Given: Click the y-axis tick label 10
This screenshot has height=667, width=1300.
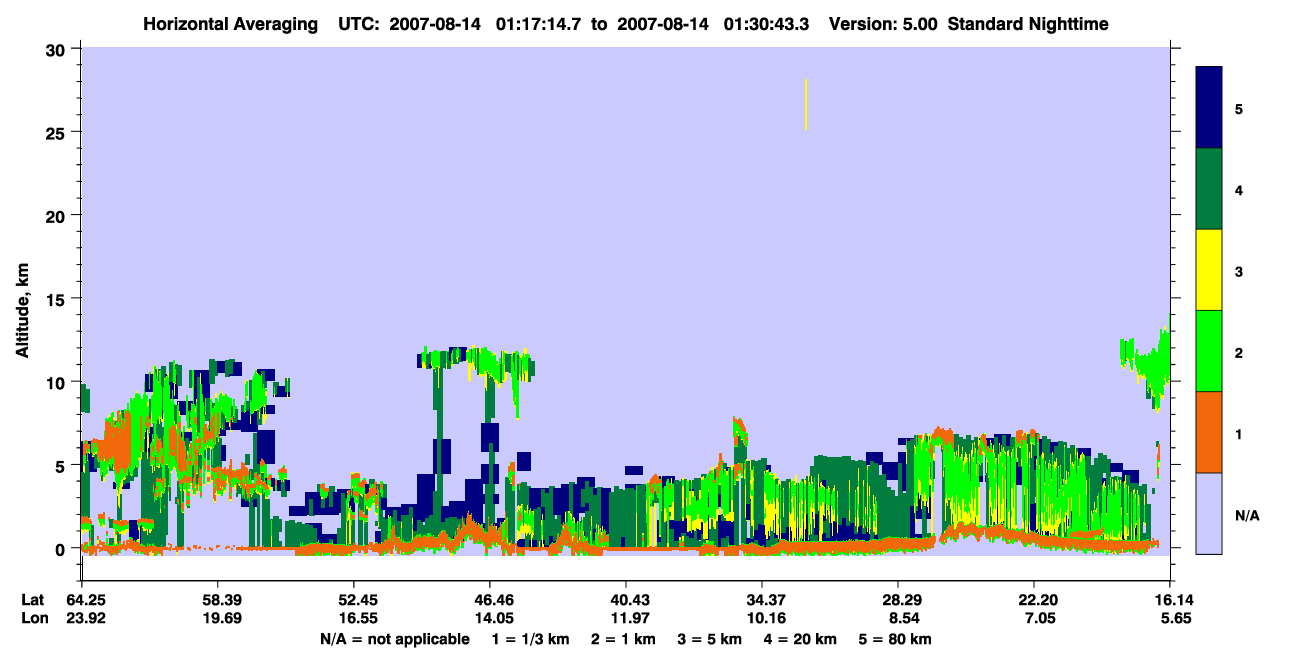Looking at the screenshot, I should click(57, 382).
